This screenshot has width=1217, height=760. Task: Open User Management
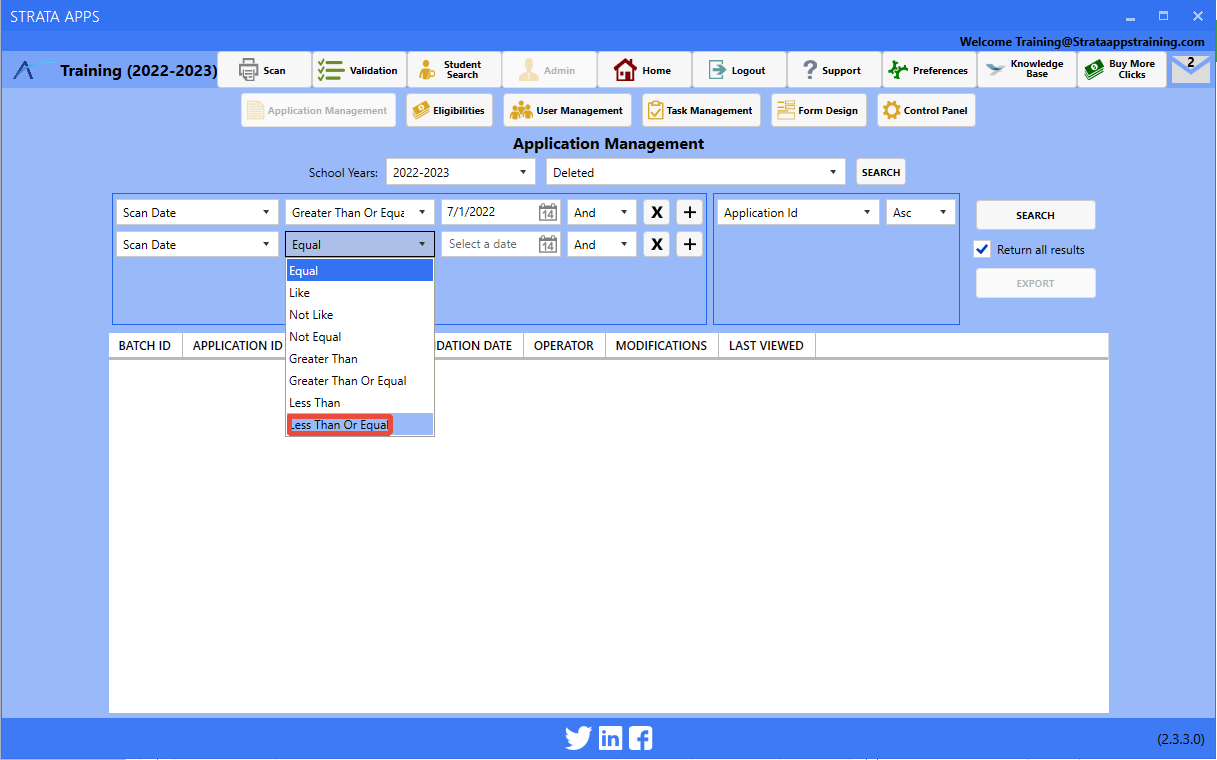click(567, 111)
